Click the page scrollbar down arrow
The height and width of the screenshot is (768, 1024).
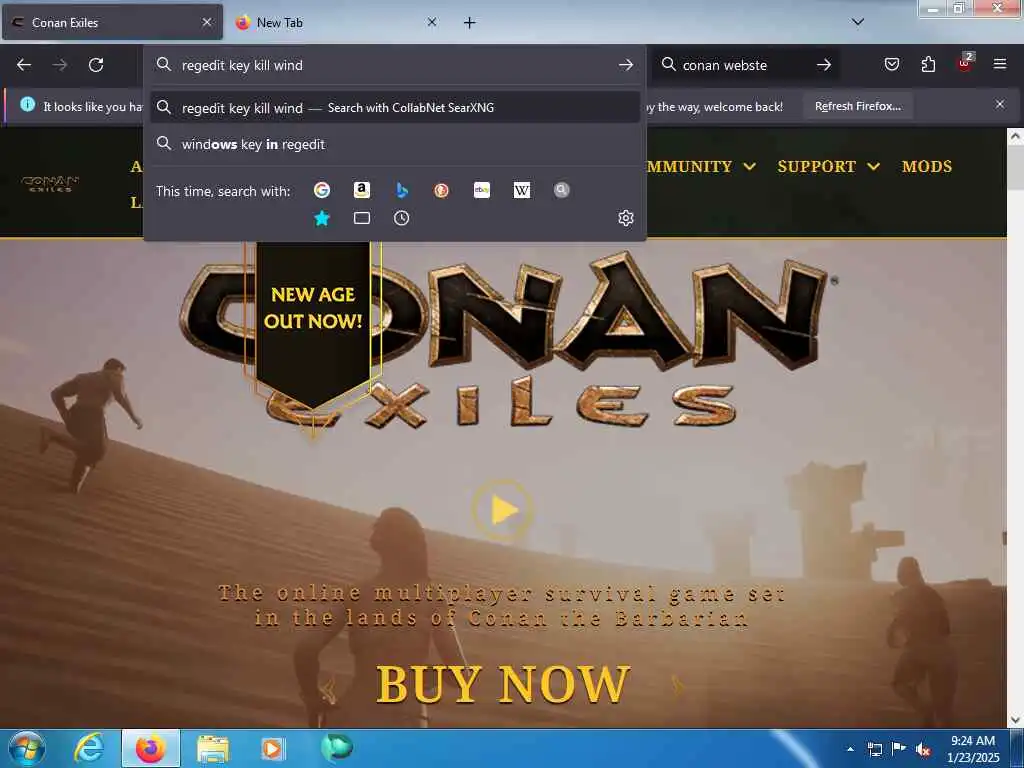pyautogui.click(x=1015, y=720)
